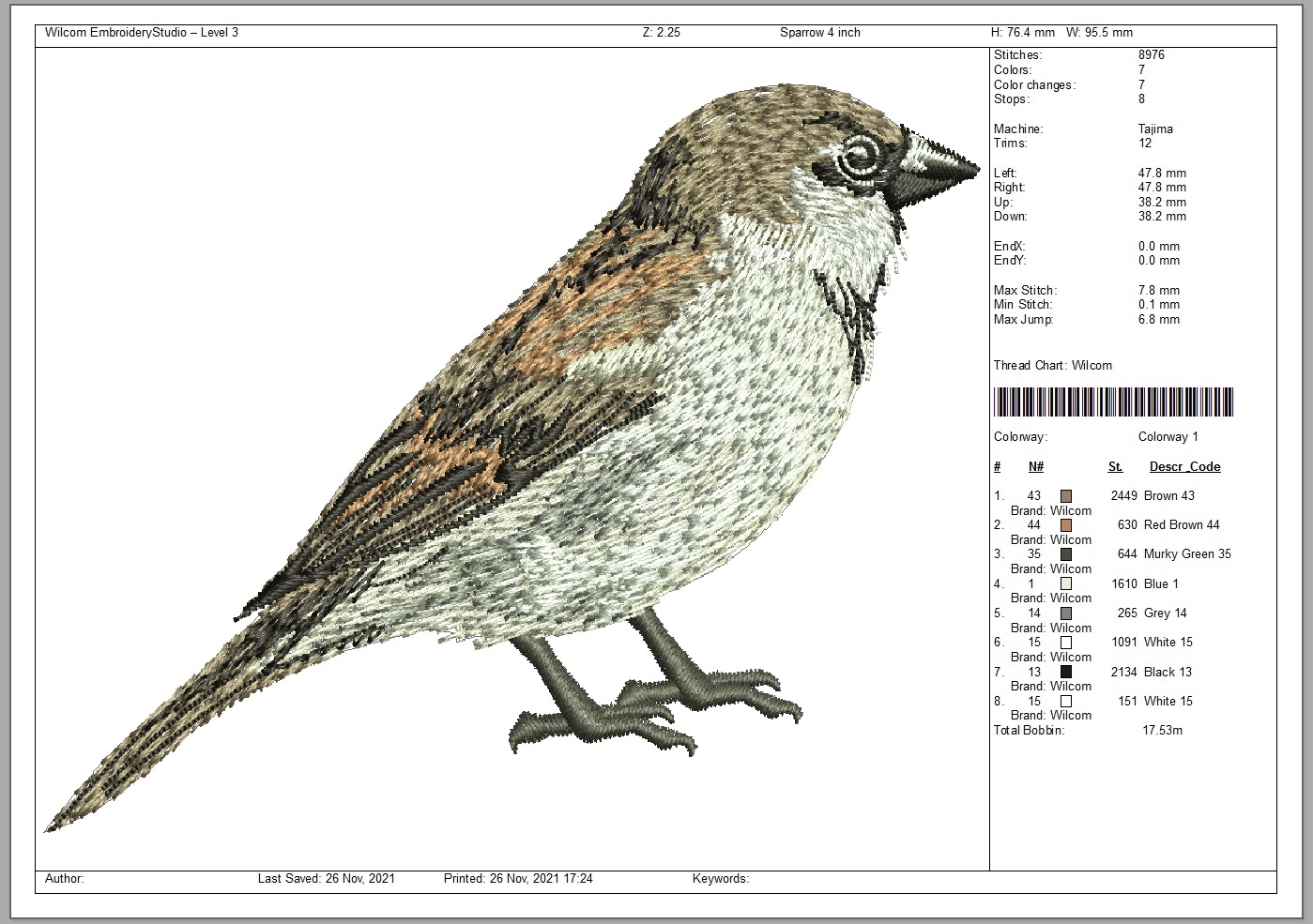Select the Black 13 thread swatch
The width and height of the screenshot is (1313, 924).
coord(1066,672)
